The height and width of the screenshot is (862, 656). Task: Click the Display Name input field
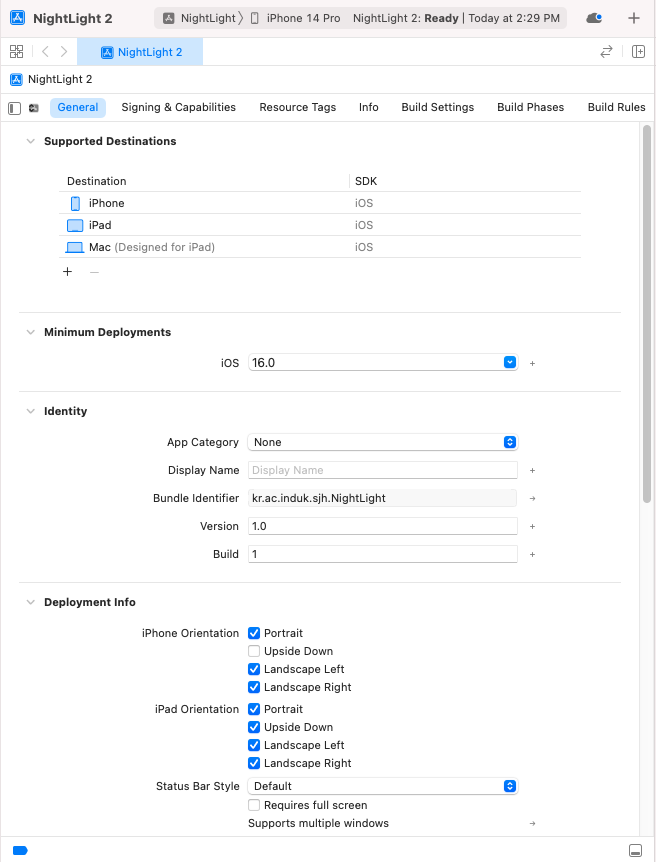coord(383,471)
